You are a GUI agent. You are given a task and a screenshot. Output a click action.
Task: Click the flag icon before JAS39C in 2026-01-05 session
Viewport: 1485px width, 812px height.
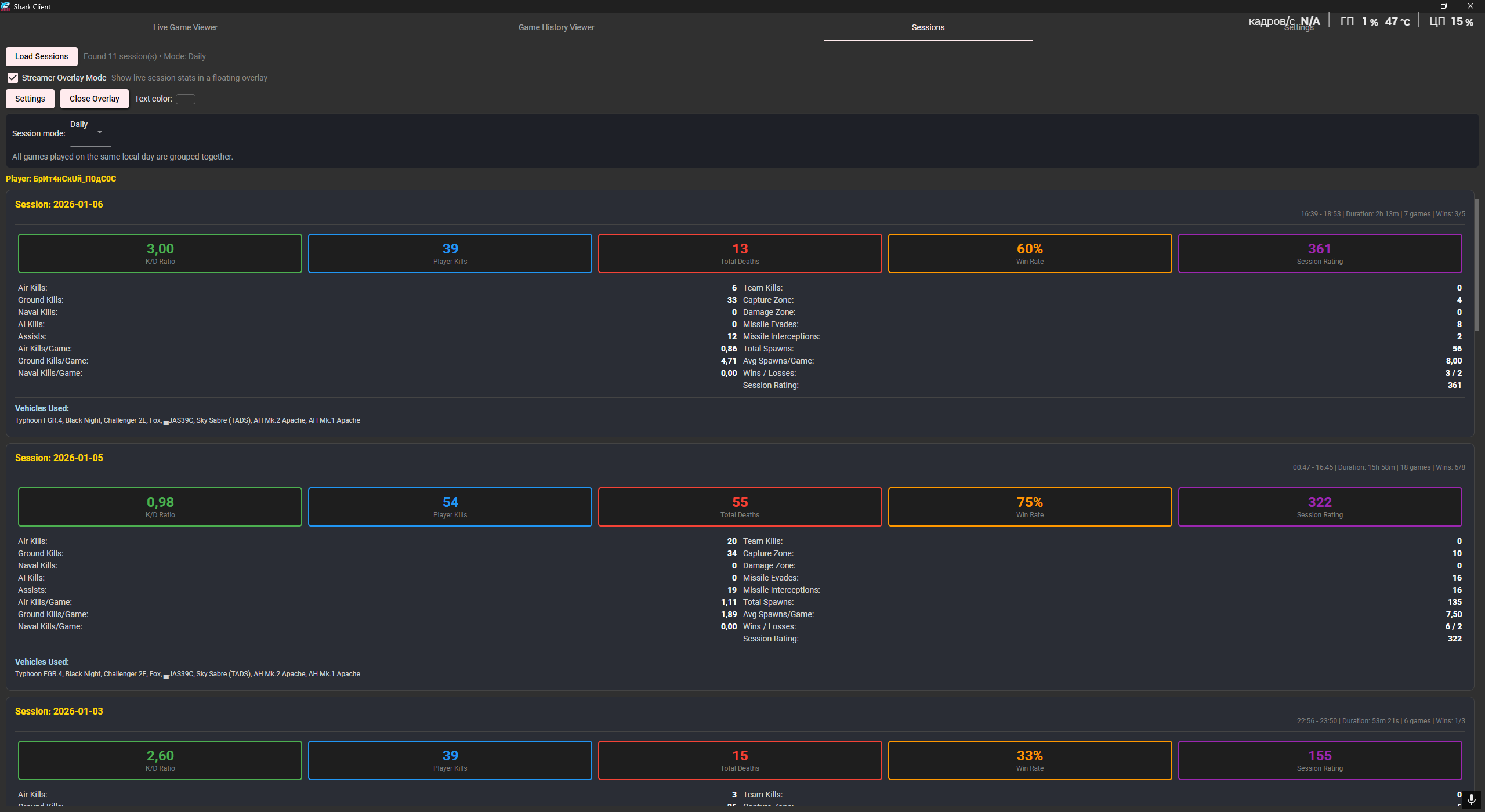166,676
